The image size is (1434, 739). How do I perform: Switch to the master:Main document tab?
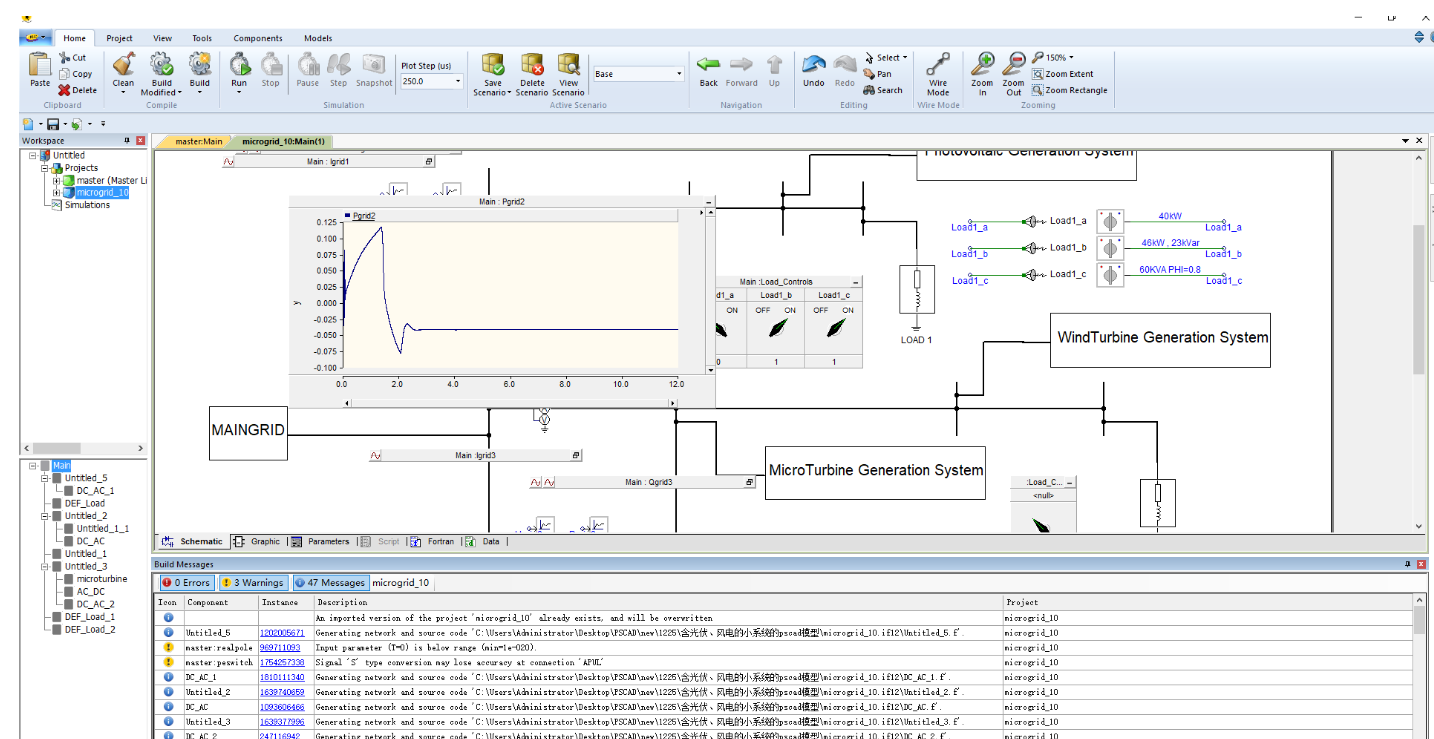[198, 141]
